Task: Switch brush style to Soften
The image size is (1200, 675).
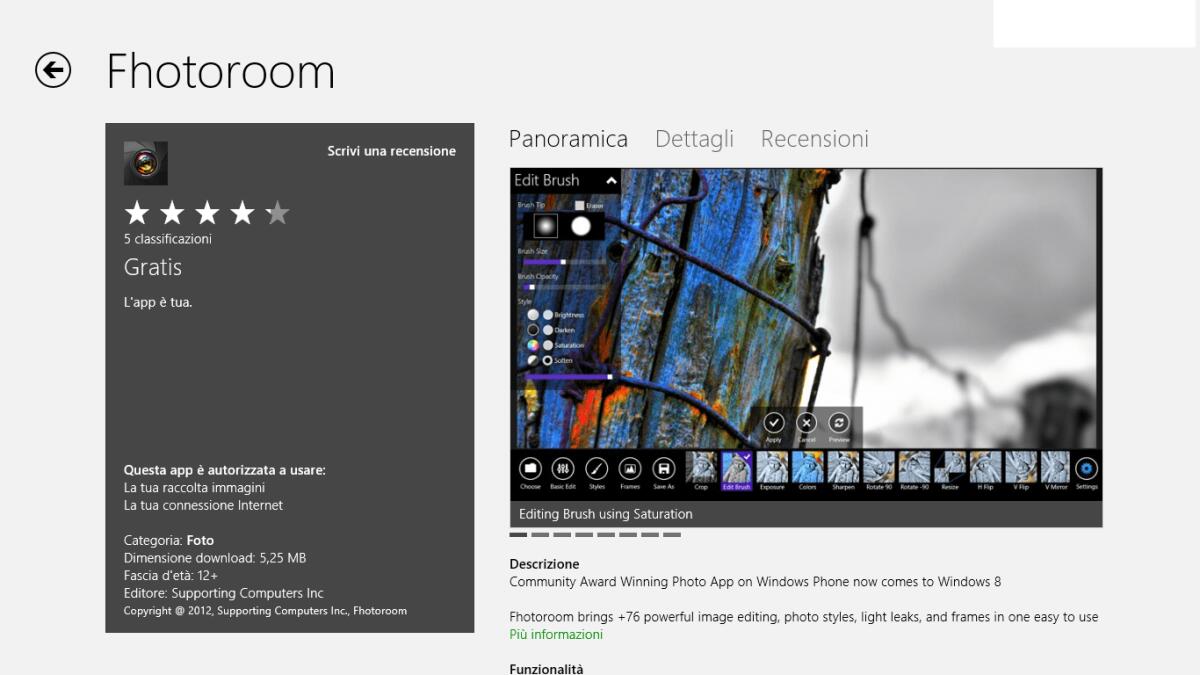Action: (x=548, y=359)
